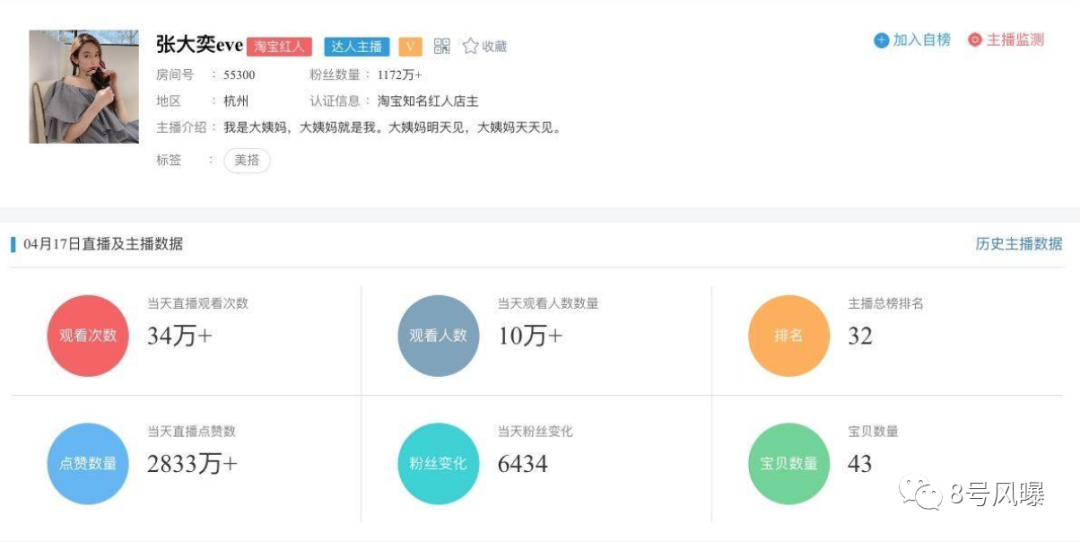Click the plus icon for 加入自榜
This screenshot has width=1080, height=542.
[x=881, y=41]
